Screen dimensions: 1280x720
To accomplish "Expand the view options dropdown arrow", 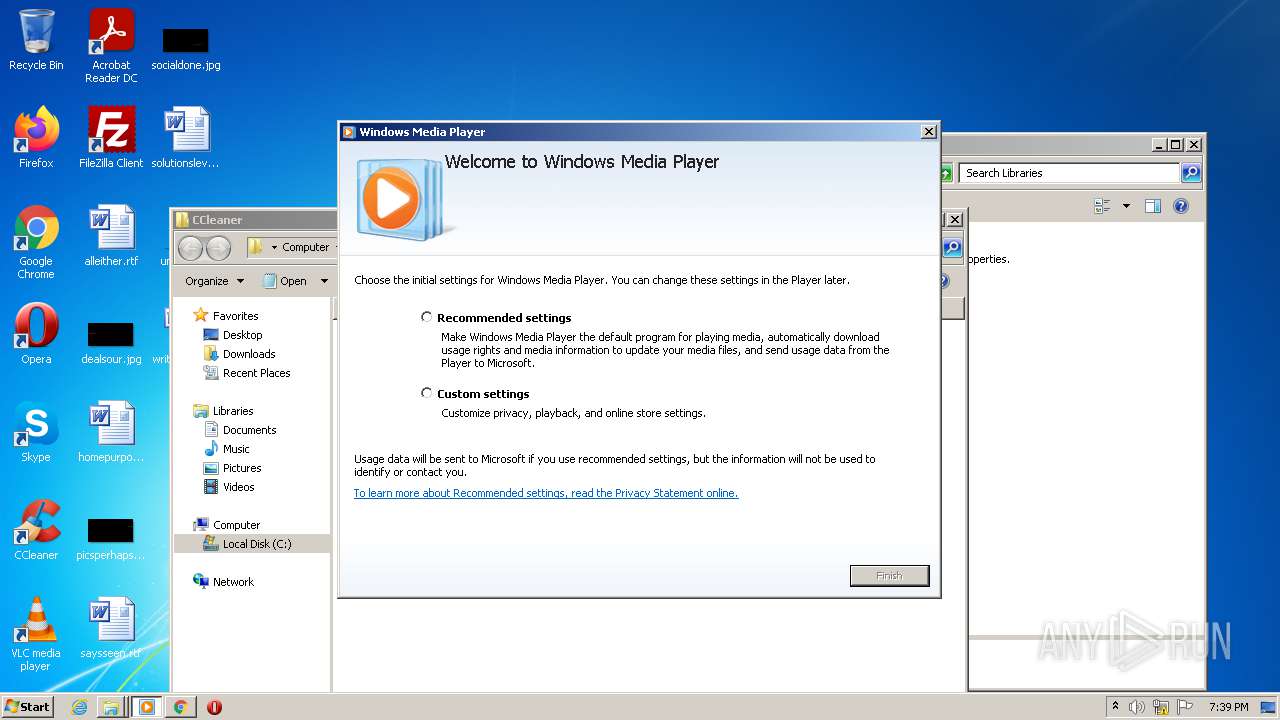I will pos(1126,206).
